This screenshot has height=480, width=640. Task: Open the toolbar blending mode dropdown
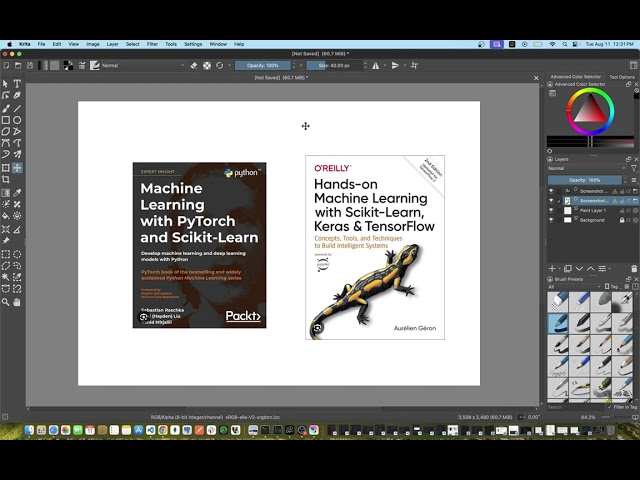pos(143,65)
